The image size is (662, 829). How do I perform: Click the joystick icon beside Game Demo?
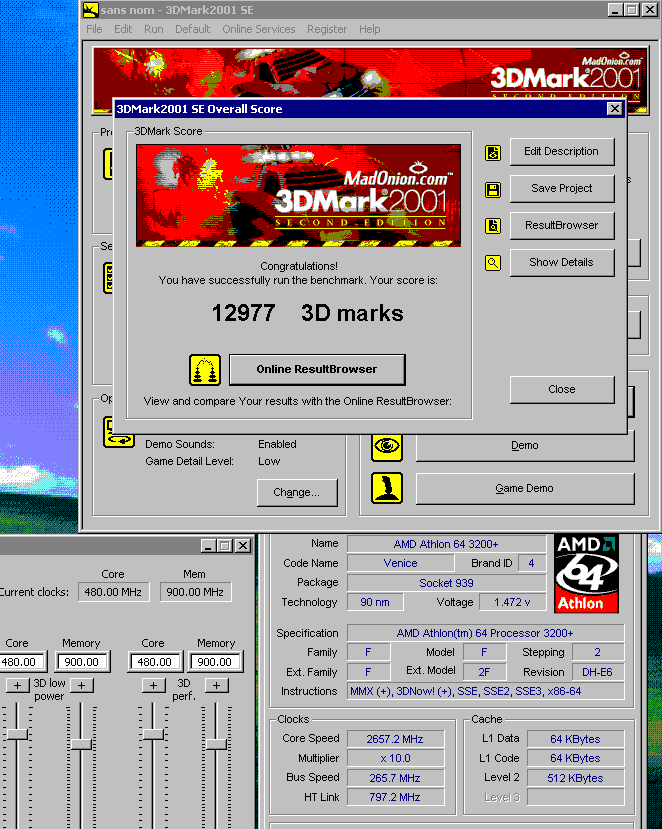coord(387,487)
